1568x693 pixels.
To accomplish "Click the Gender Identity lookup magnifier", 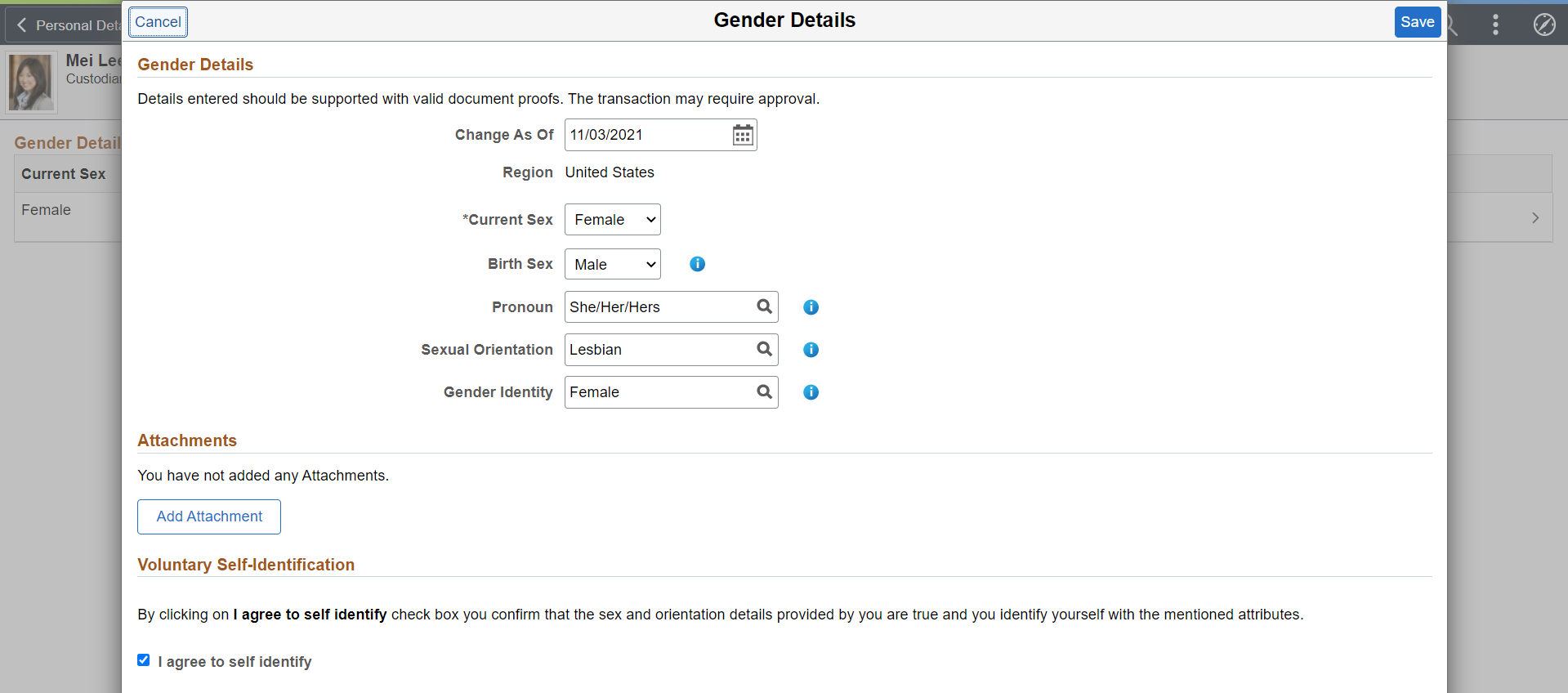I will [764, 391].
